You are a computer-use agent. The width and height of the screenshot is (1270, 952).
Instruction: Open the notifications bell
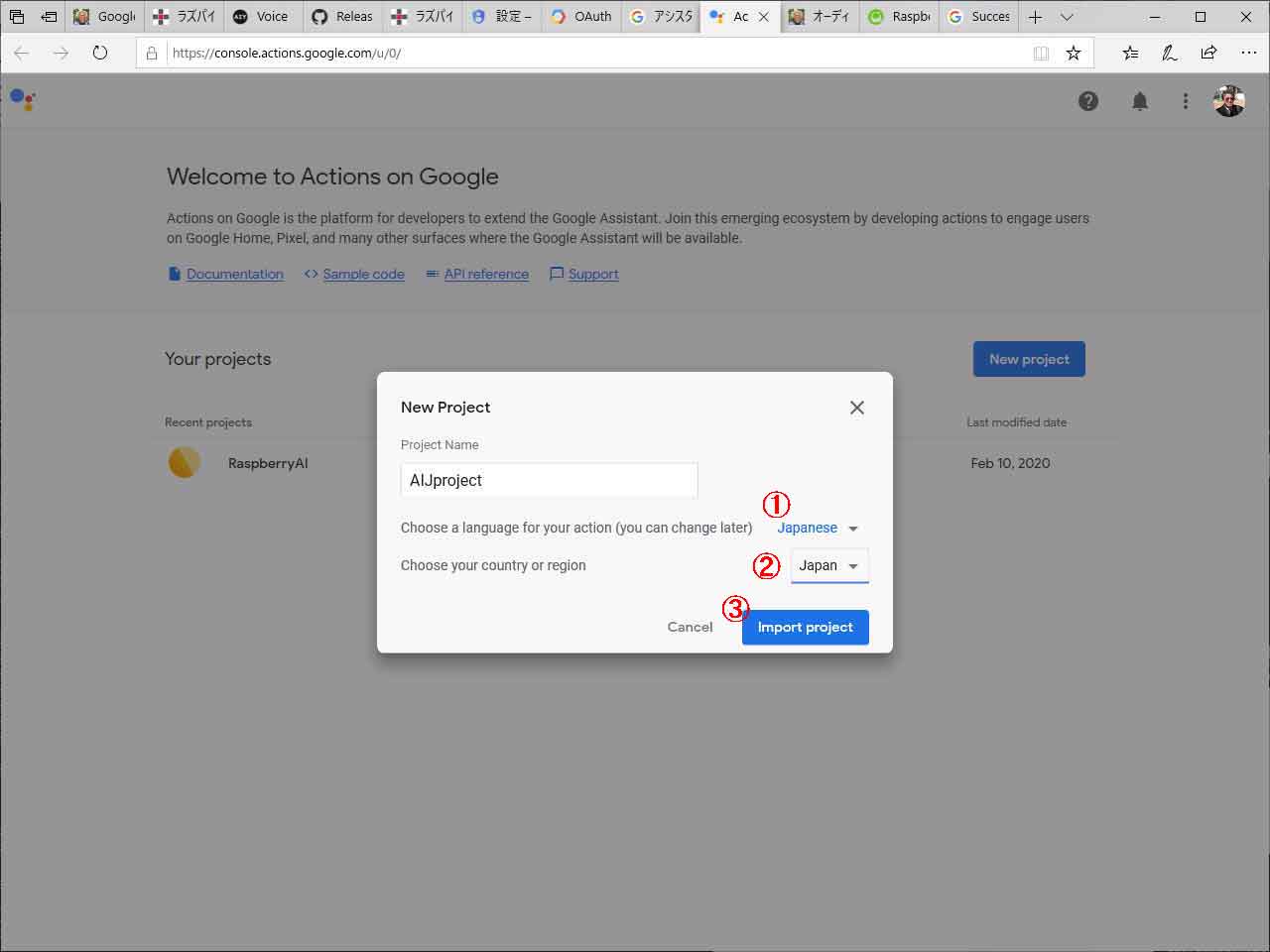[x=1140, y=101]
